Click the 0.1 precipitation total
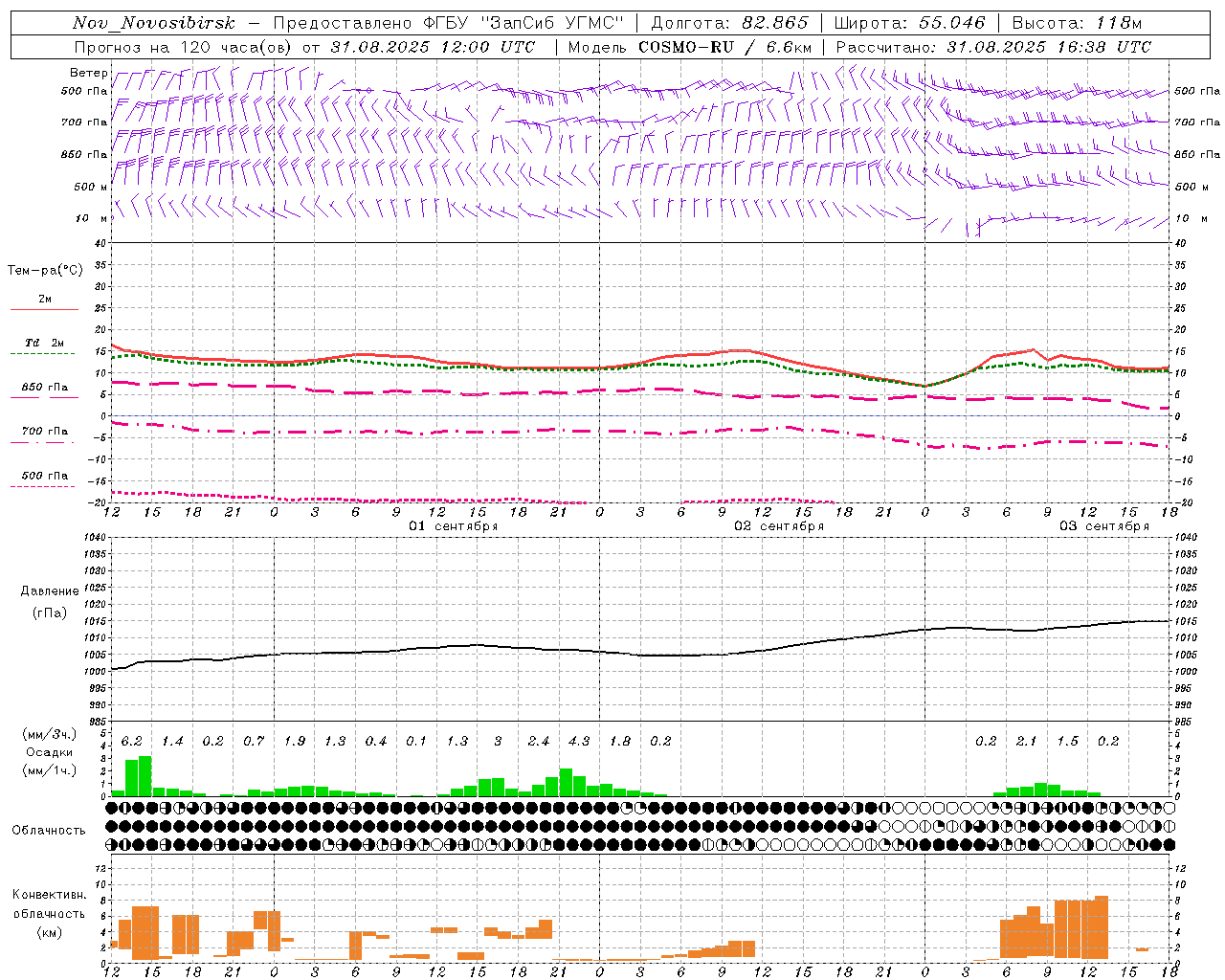Image resolution: width=1225 pixels, height=980 pixels. tap(416, 741)
